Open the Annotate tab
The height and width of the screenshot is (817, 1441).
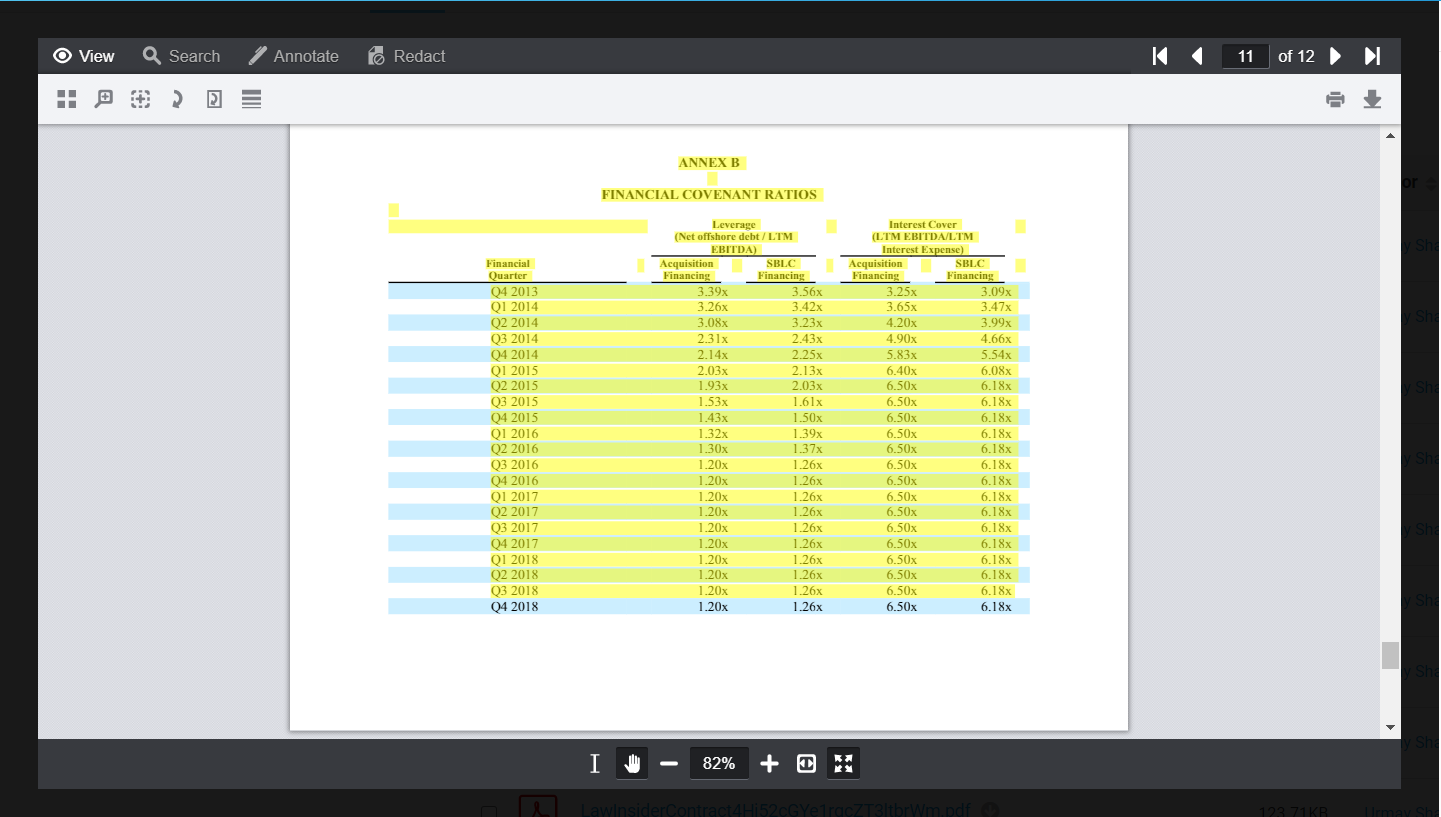(x=294, y=56)
